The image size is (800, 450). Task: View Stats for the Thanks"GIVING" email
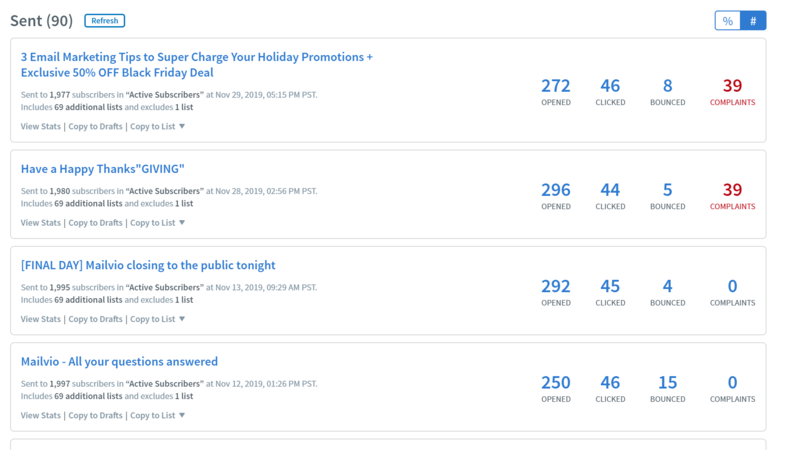41,223
